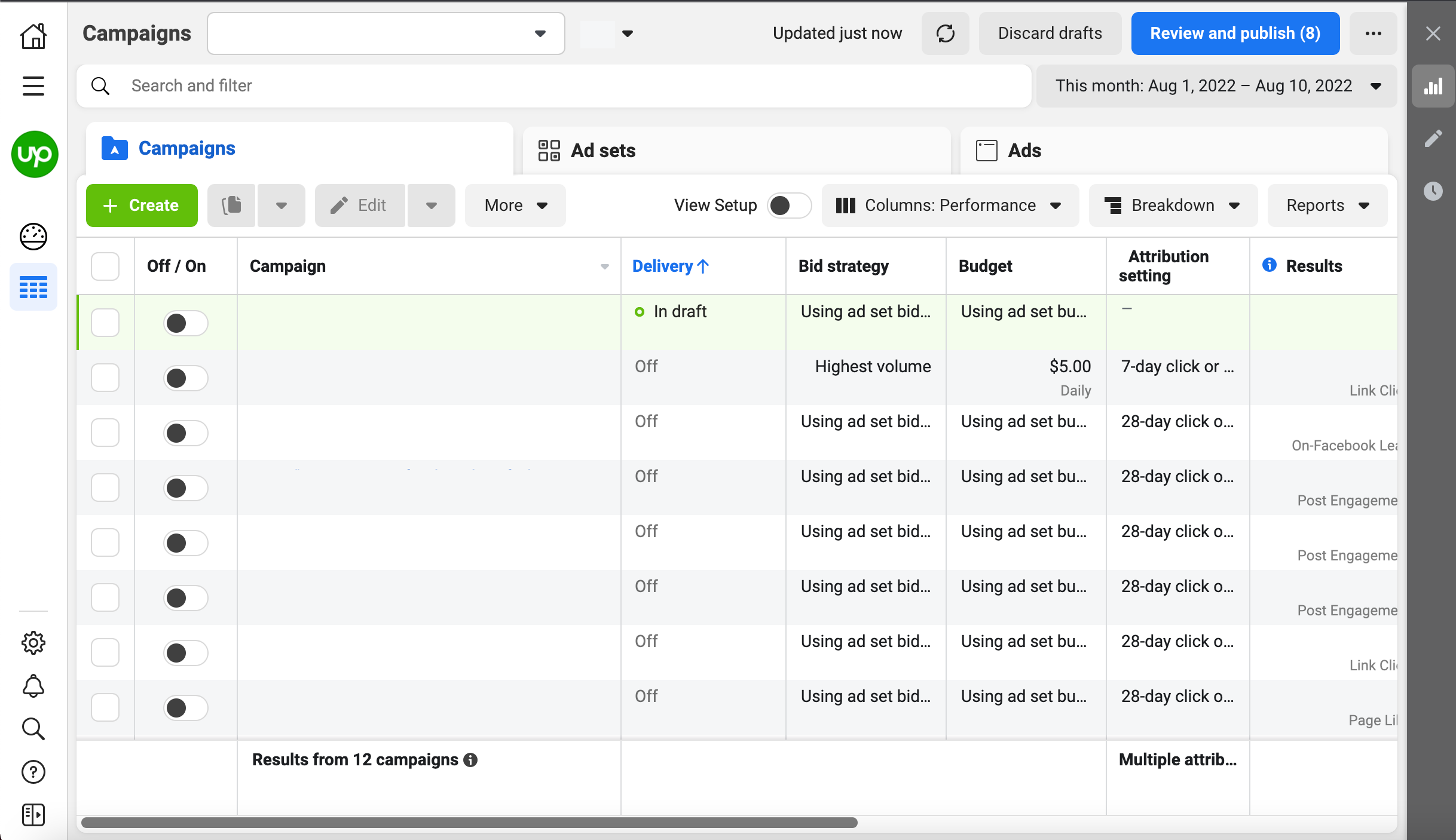Image resolution: width=1456 pixels, height=840 pixels.
Task: Click the Review and publish button
Action: pyautogui.click(x=1235, y=33)
